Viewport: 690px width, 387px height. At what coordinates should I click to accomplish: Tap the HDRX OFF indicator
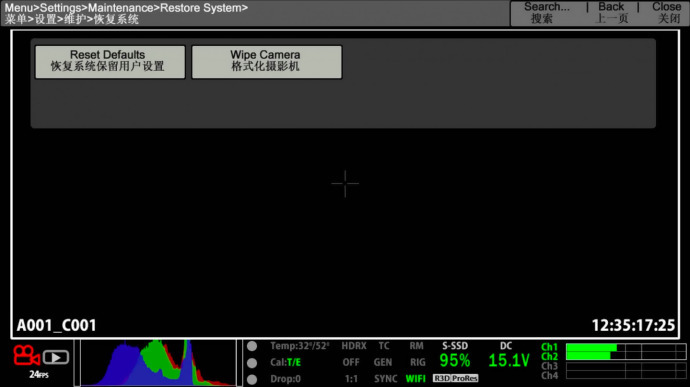353,354
